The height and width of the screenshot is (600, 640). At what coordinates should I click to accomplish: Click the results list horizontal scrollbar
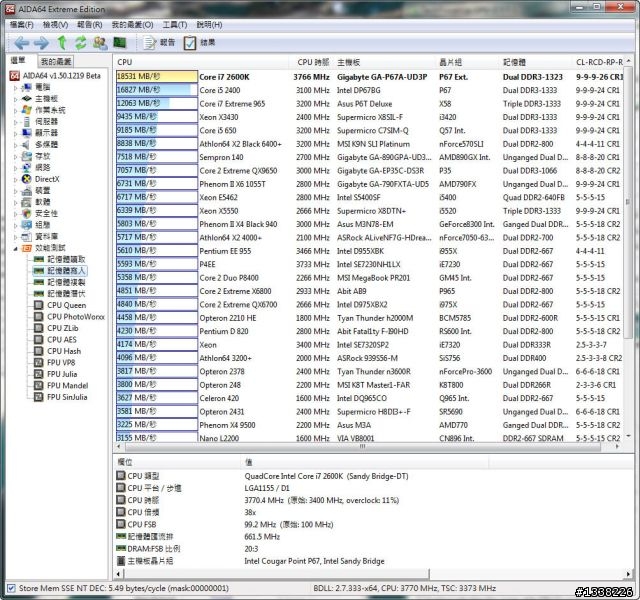(362, 447)
